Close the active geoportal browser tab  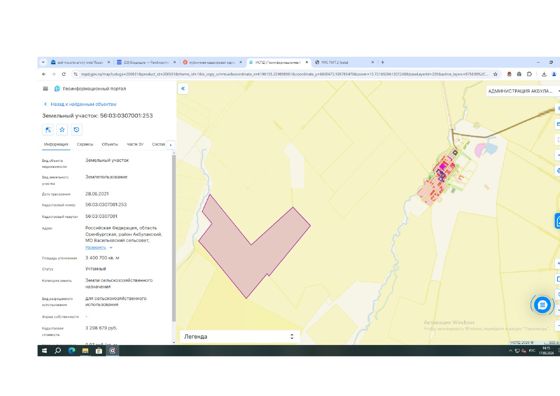pos(306,62)
